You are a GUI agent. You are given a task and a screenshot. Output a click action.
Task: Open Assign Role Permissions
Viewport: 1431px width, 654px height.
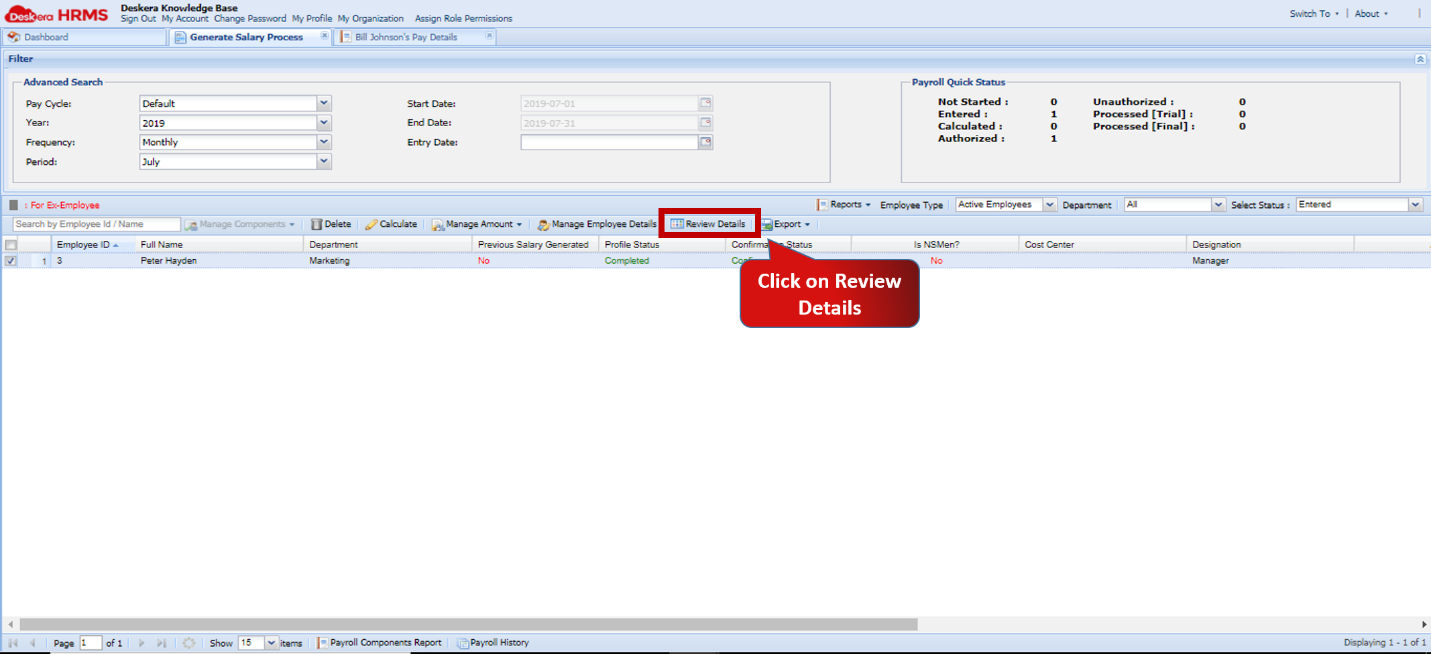click(462, 18)
